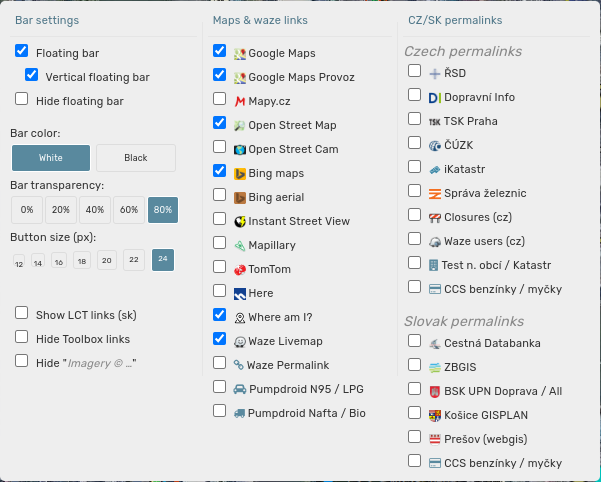Check the Cestná Databanka checkbox
601x482 pixels.
click(x=414, y=342)
